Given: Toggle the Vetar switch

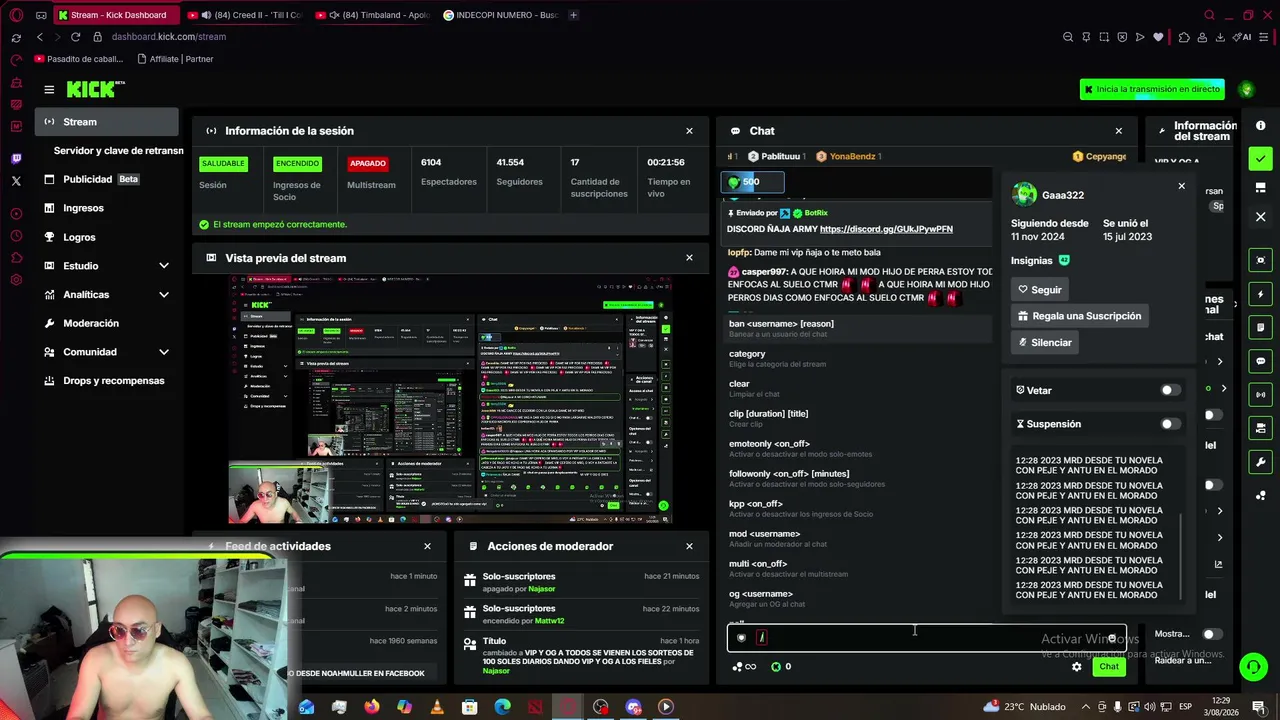Looking at the screenshot, I should coord(1169,390).
